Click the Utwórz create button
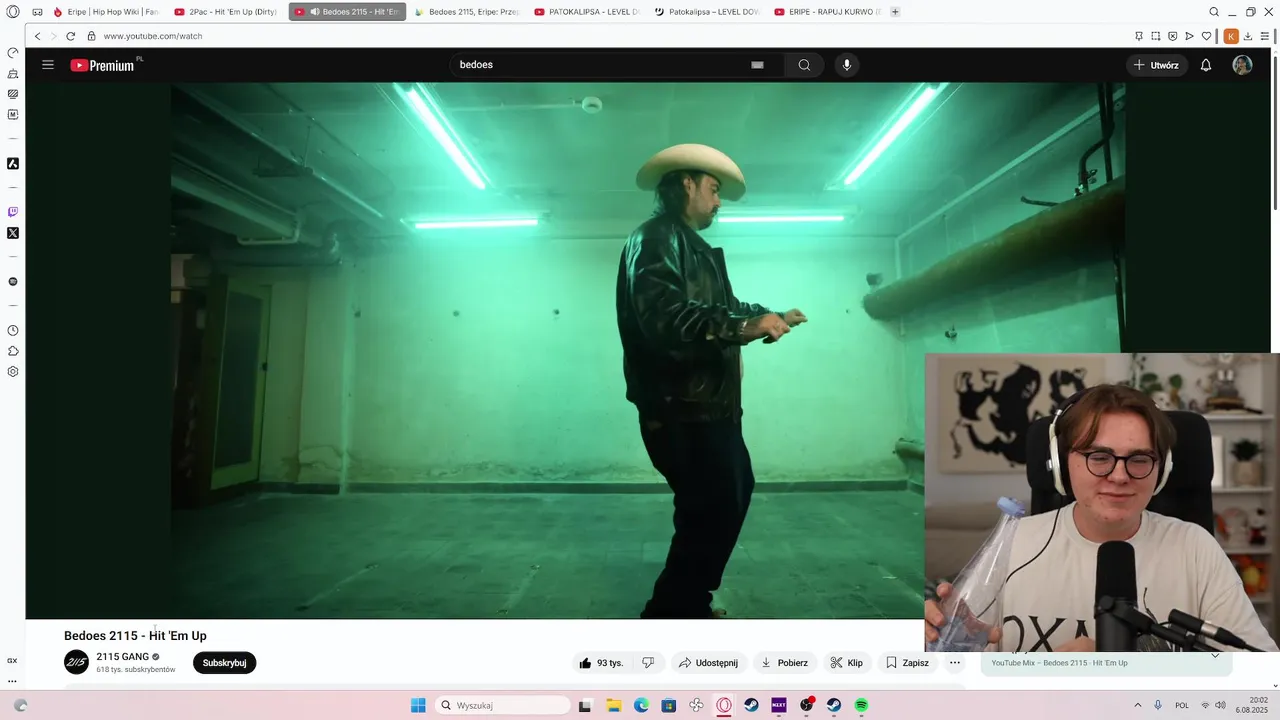 click(x=1157, y=65)
